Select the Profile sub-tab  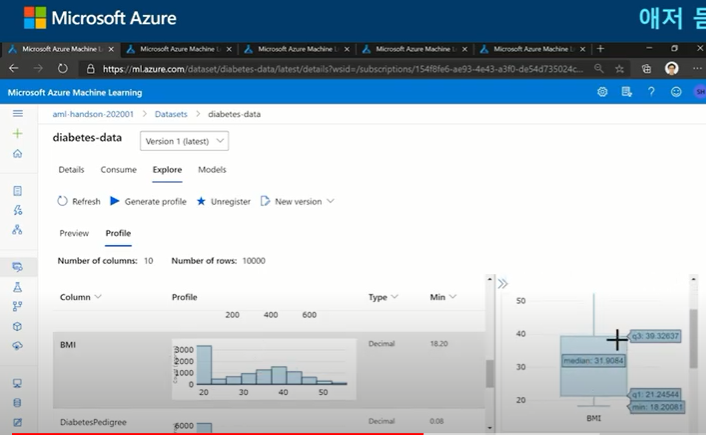pos(118,233)
